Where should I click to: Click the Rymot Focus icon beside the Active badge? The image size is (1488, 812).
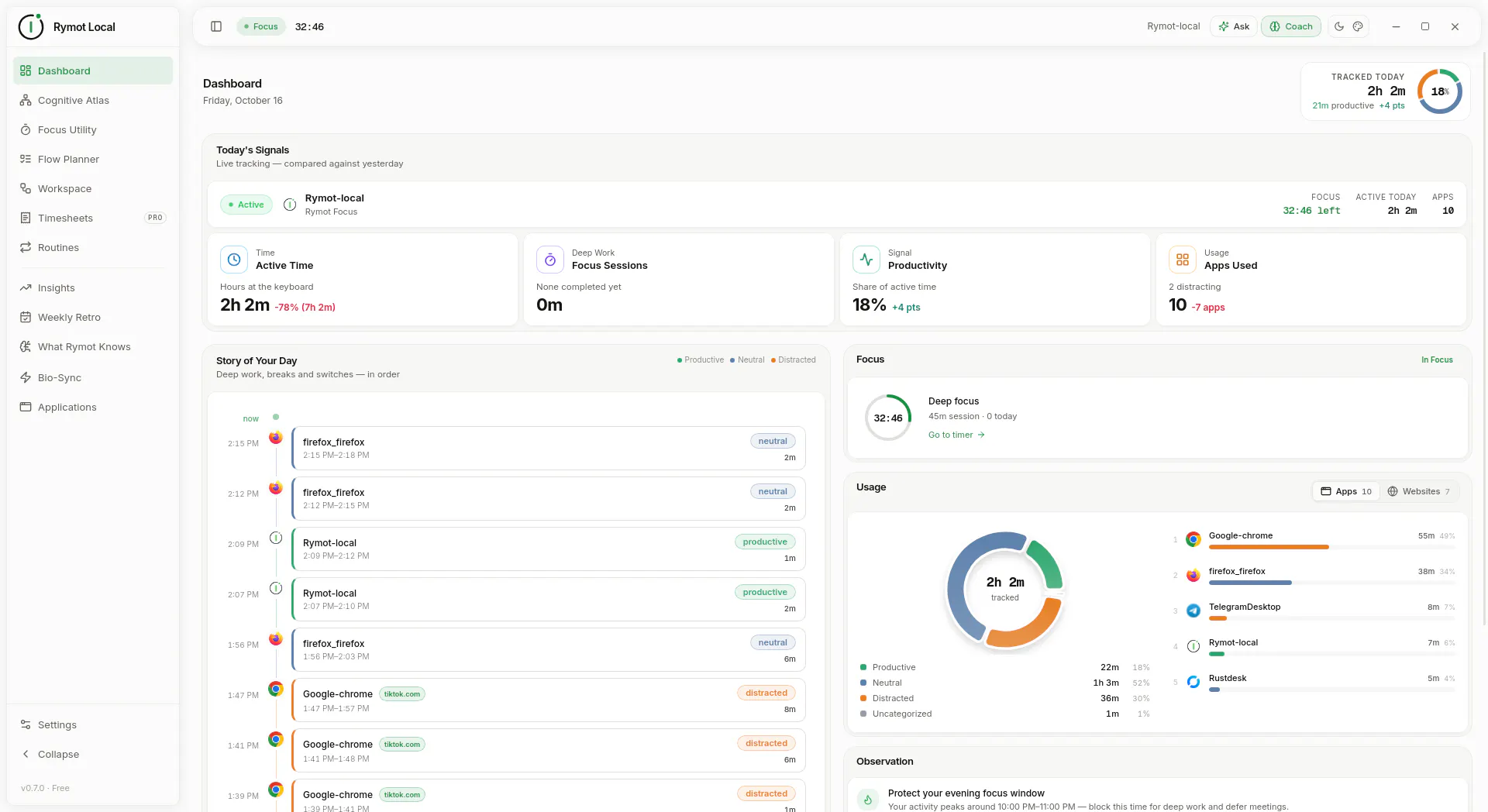click(x=290, y=205)
